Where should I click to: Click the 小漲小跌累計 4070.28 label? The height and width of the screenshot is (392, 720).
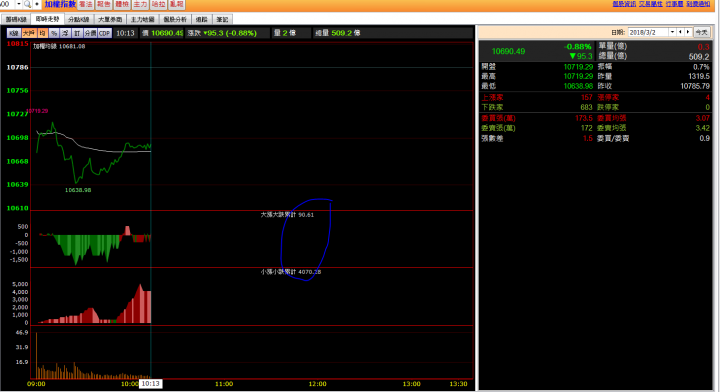tap(291, 272)
